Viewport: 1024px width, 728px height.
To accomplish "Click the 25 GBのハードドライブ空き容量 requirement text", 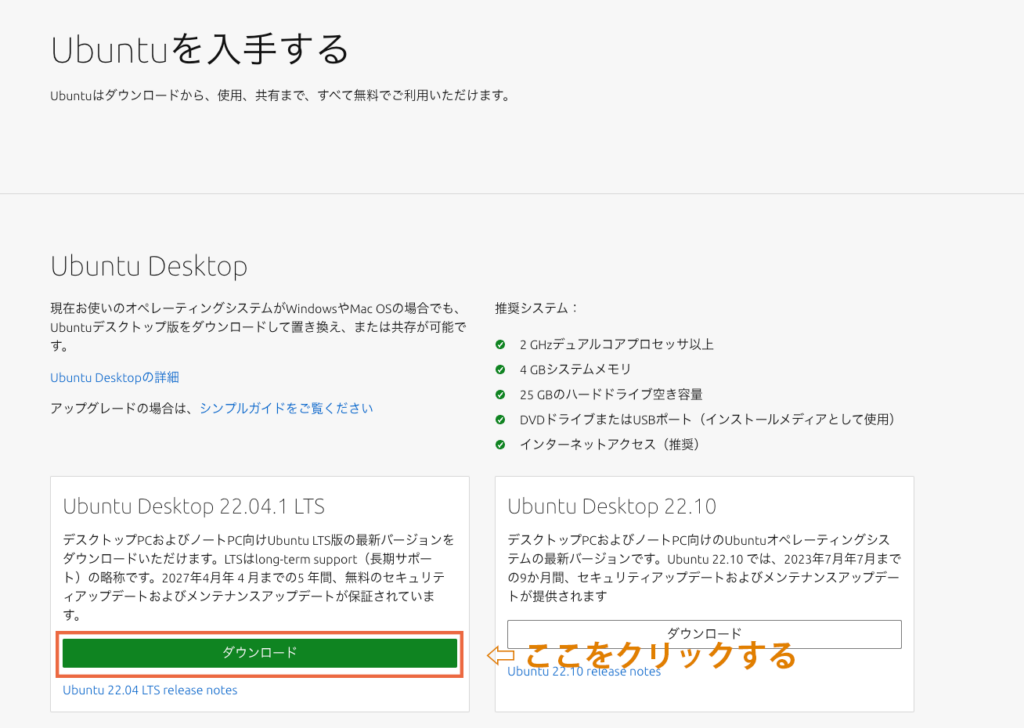I will pos(611,394).
